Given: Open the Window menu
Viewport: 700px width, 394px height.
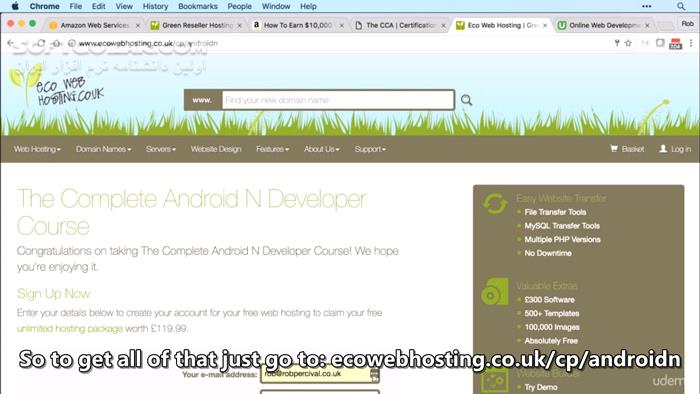Looking at the screenshot, I should [x=276, y=6].
